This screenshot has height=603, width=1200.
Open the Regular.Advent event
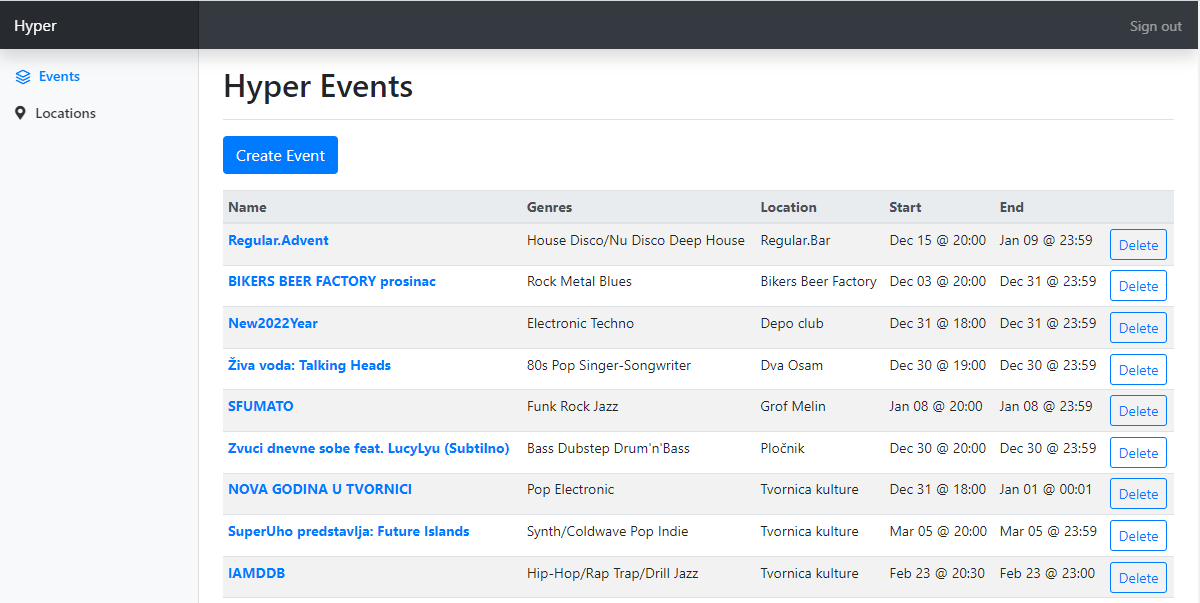point(278,240)
